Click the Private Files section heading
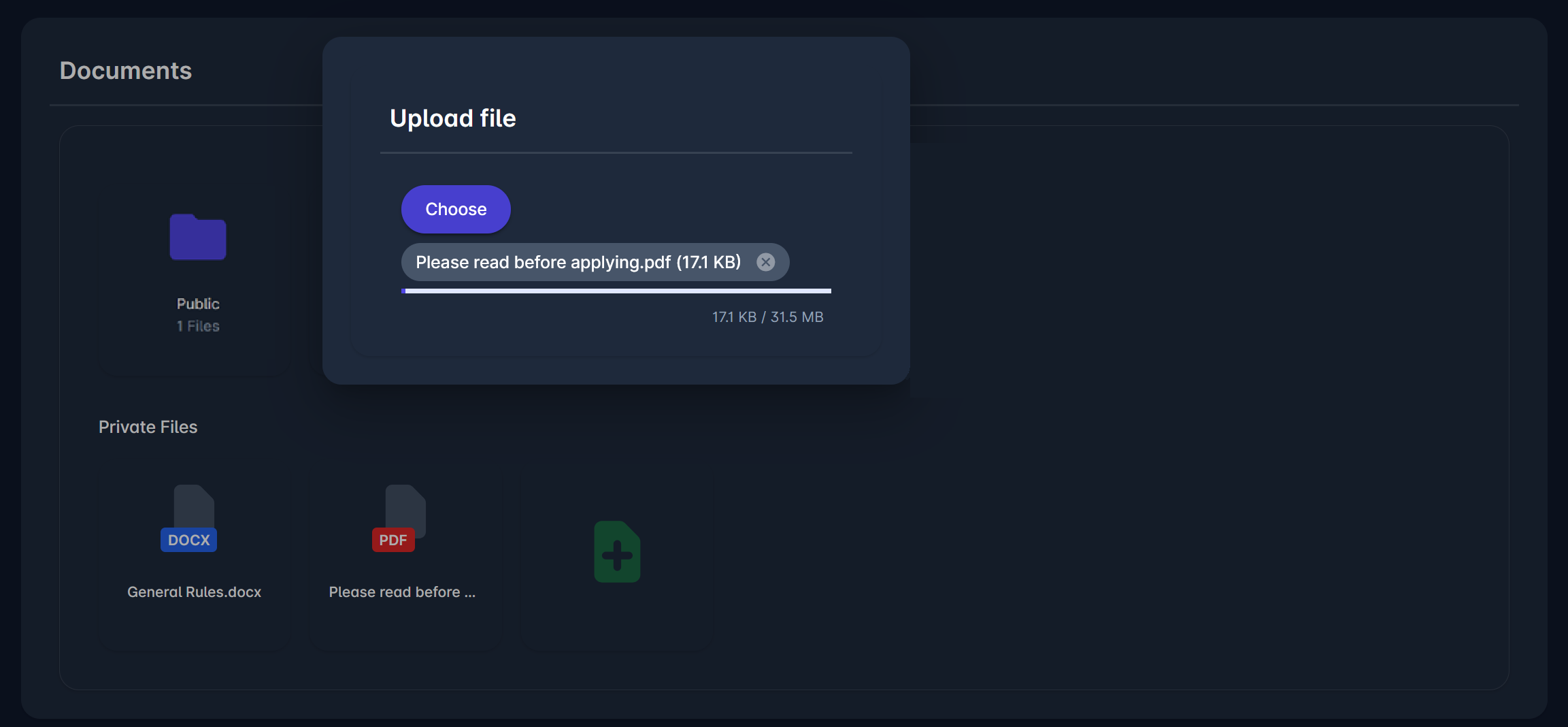Viewport: 1568px width, 727px height. [x=148, y=427]
